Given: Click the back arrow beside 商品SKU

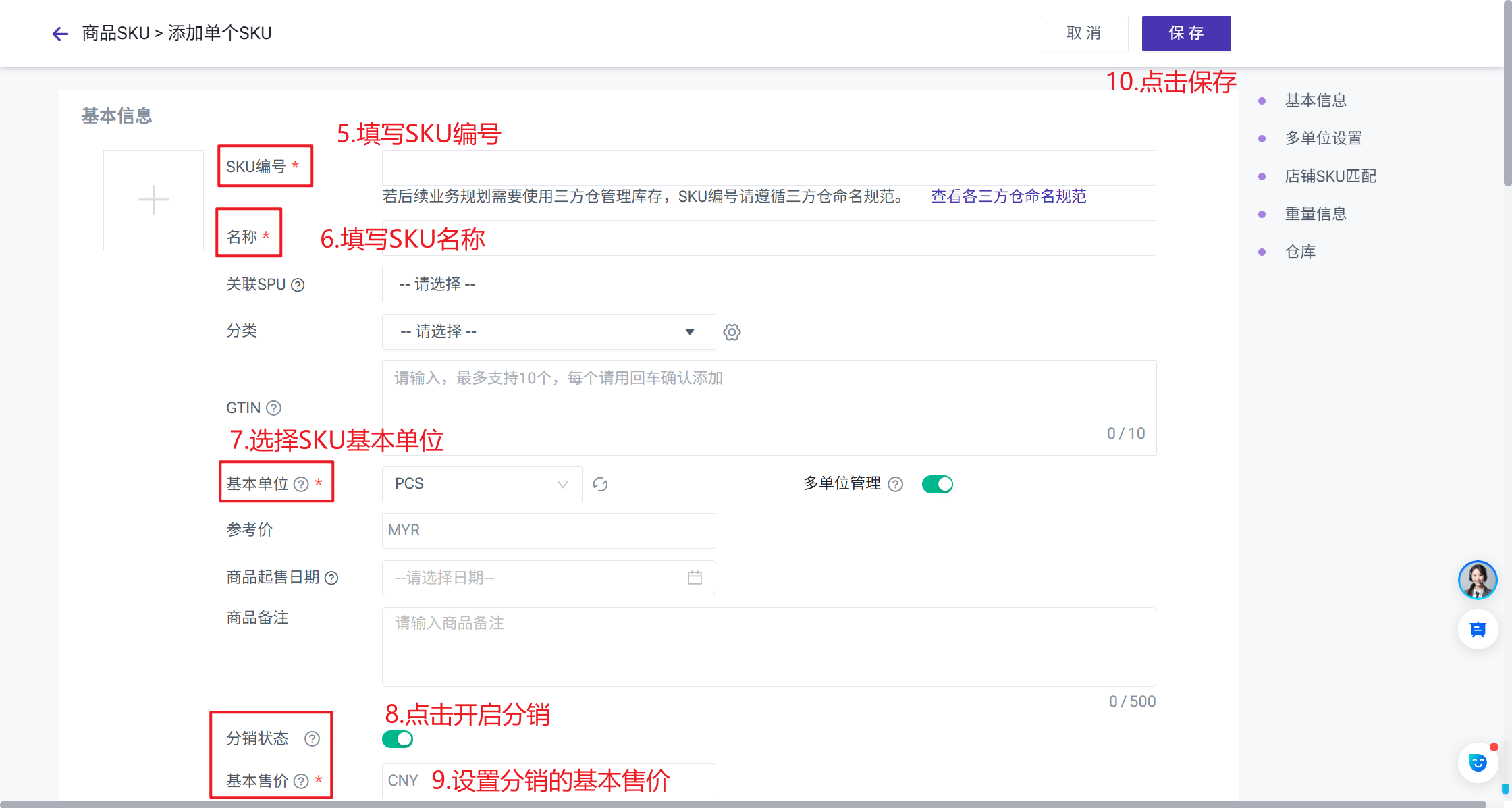Looking at the screenshot, I should pyautogui.click(x=60, y=34).
